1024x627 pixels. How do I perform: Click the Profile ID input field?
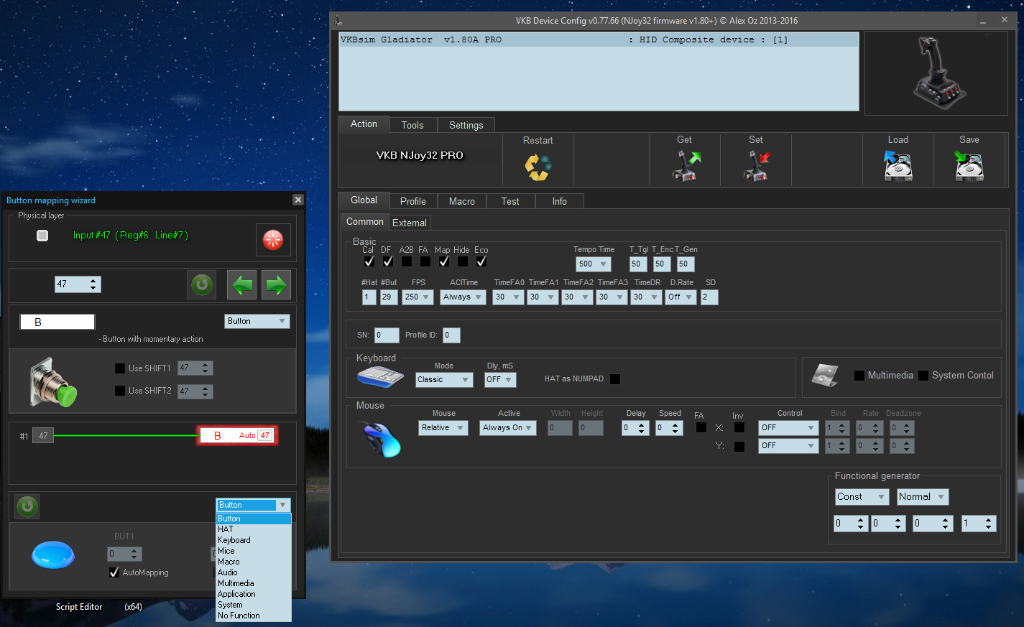[451, 335]
